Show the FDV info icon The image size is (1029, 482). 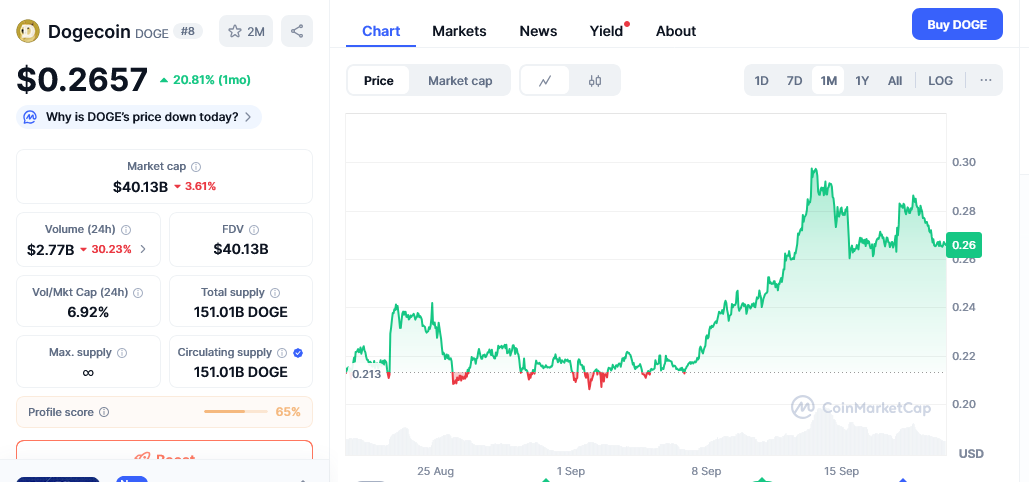point(254,230)
